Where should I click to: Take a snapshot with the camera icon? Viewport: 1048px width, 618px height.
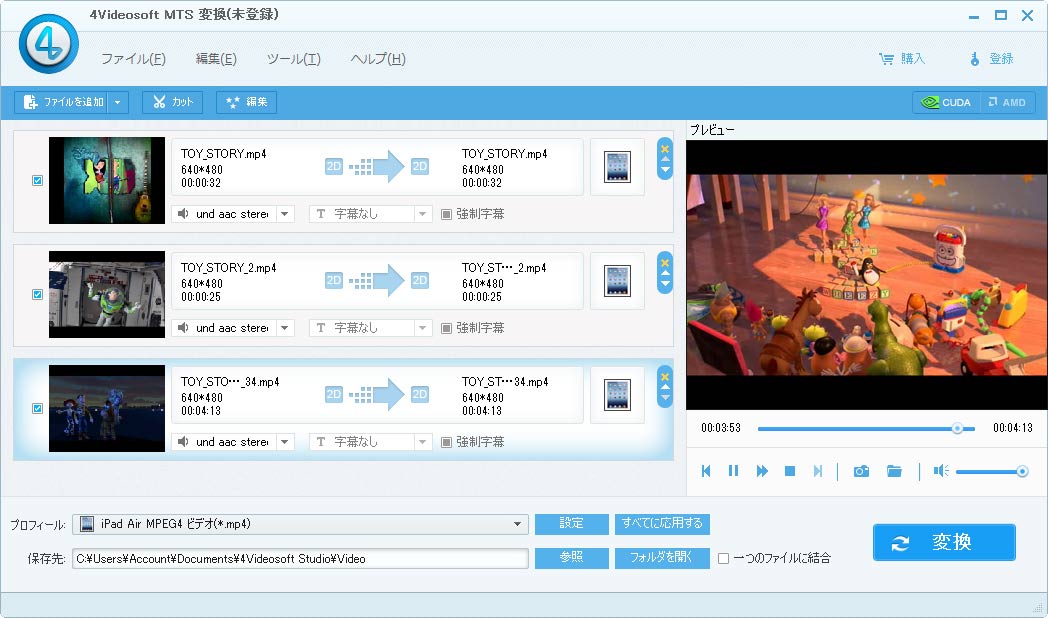861,472
